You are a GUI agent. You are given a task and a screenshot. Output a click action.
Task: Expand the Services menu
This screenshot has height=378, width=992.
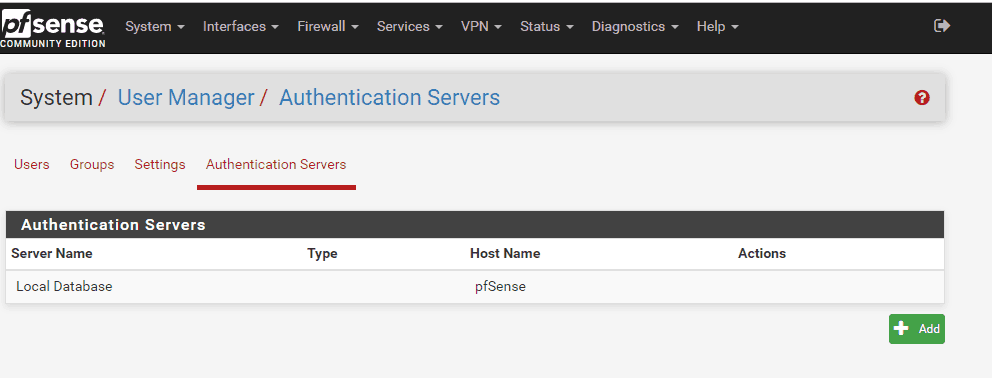click(x=409, y=27)
